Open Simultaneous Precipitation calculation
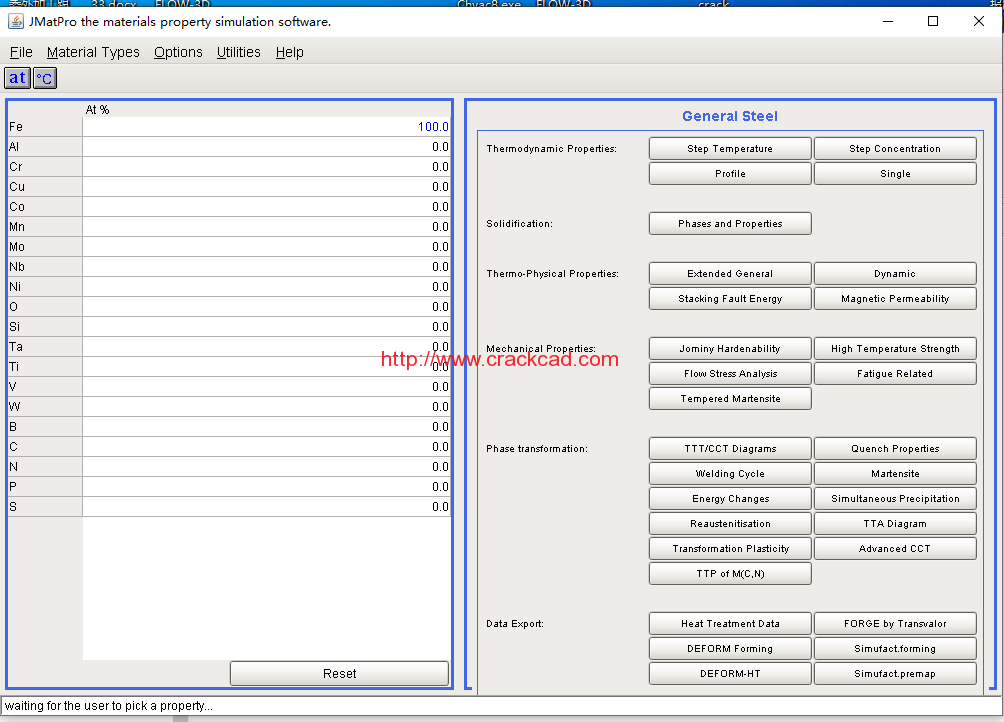1004x722 pixels. (x=895, y=498)
